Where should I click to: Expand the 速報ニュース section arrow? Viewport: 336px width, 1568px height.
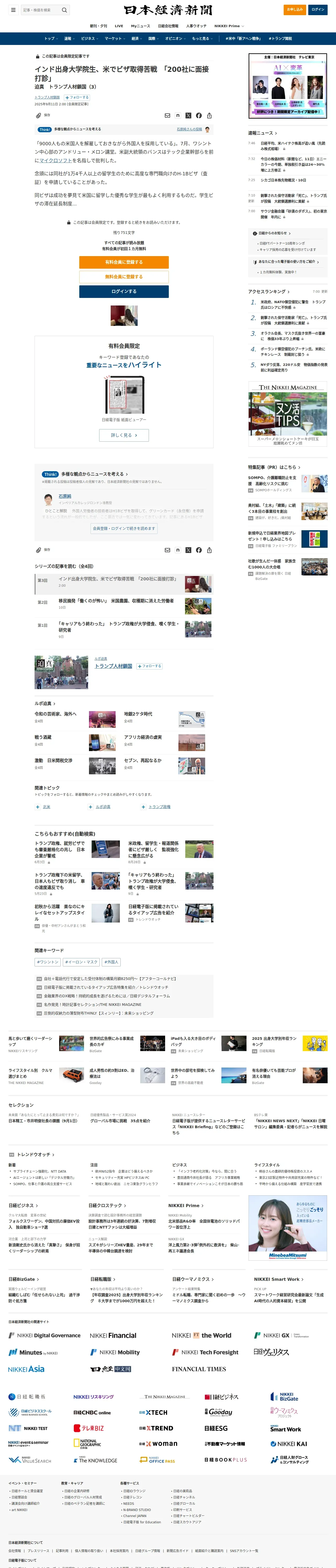click(x=276, y=133)
